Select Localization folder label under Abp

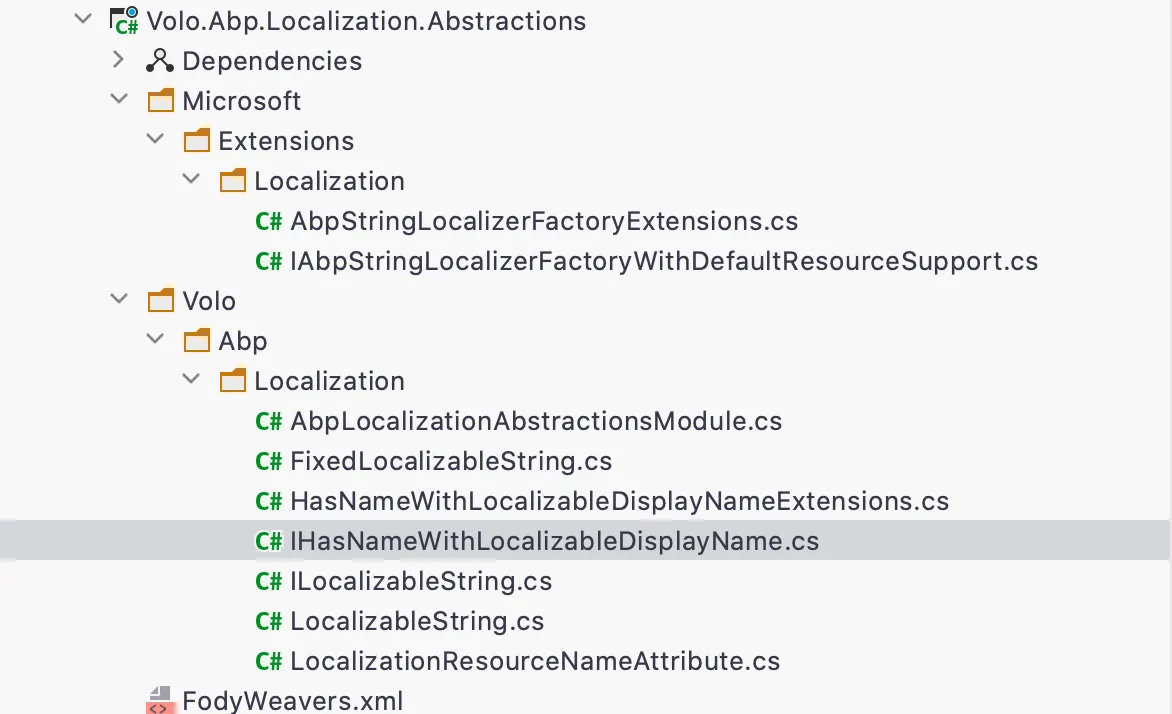(x=330, y=381)
